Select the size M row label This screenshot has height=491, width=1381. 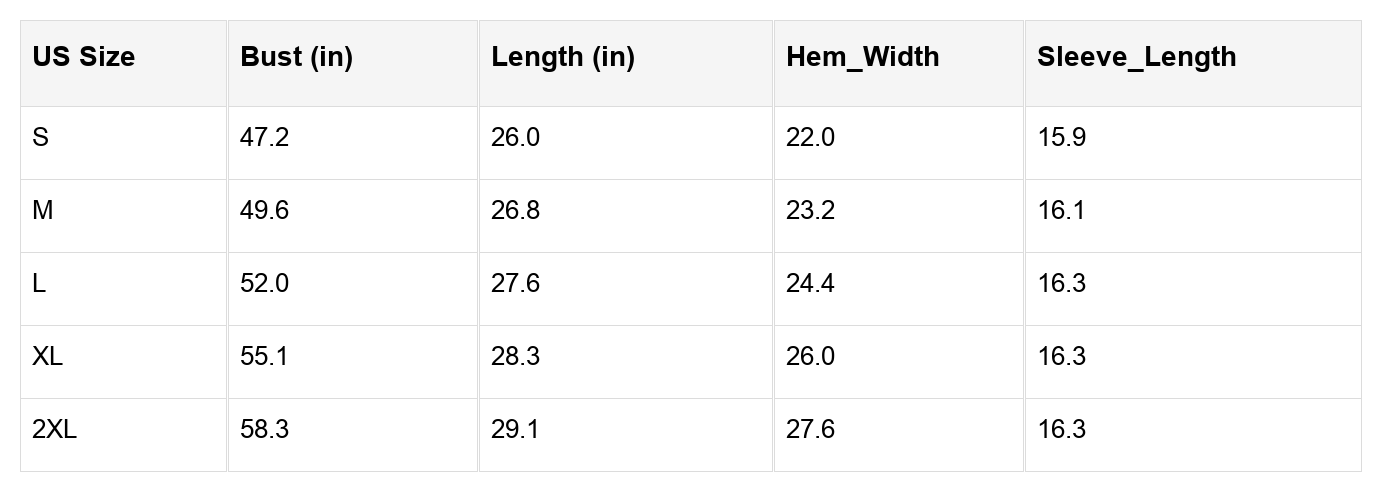click(x=42, y=210)
